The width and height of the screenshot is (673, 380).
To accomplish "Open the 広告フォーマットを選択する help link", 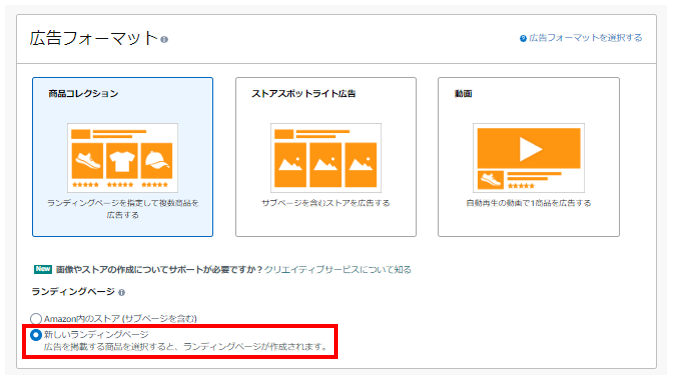I will 585,38.
